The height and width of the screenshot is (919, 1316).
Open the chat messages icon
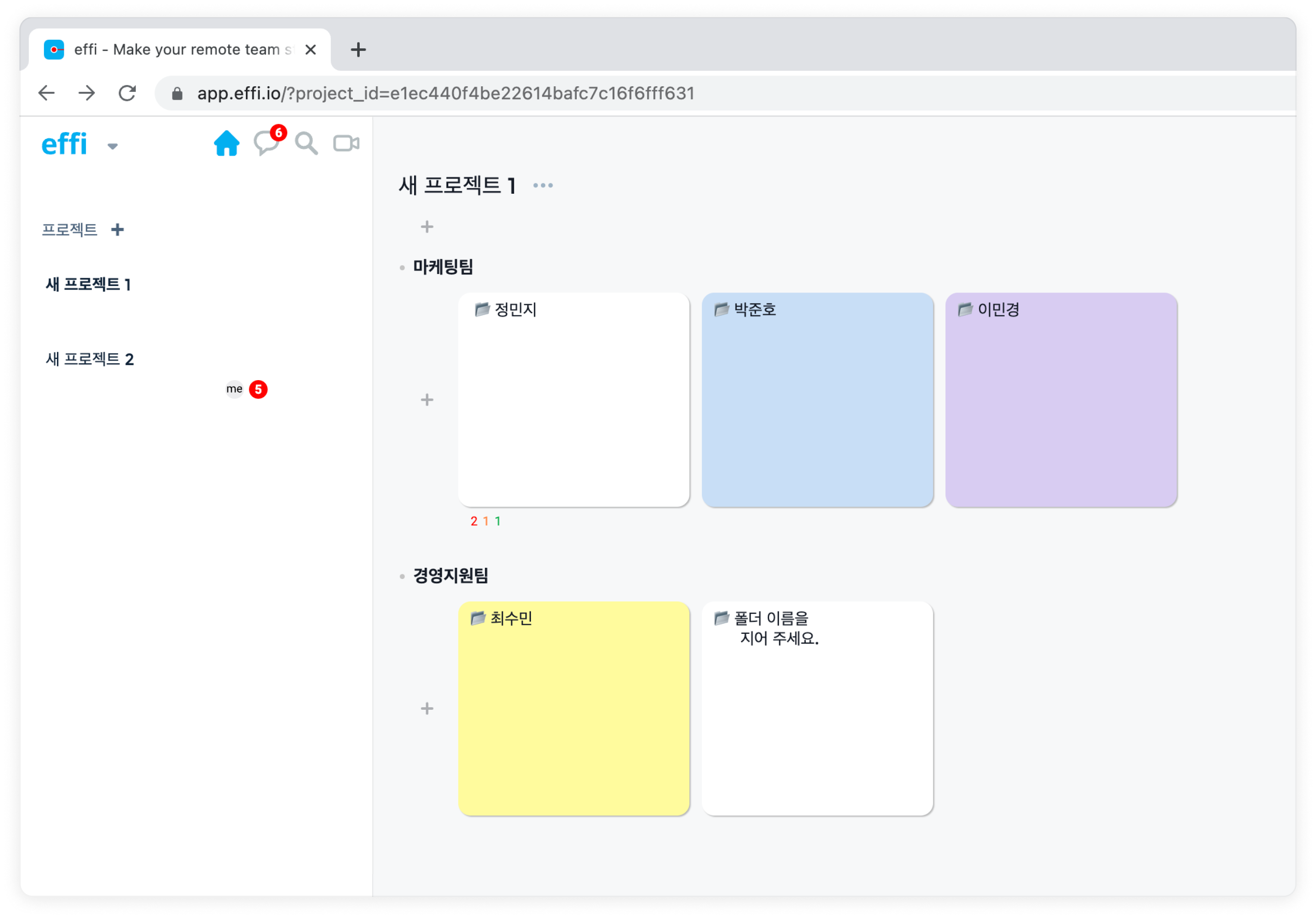(266, 143)
